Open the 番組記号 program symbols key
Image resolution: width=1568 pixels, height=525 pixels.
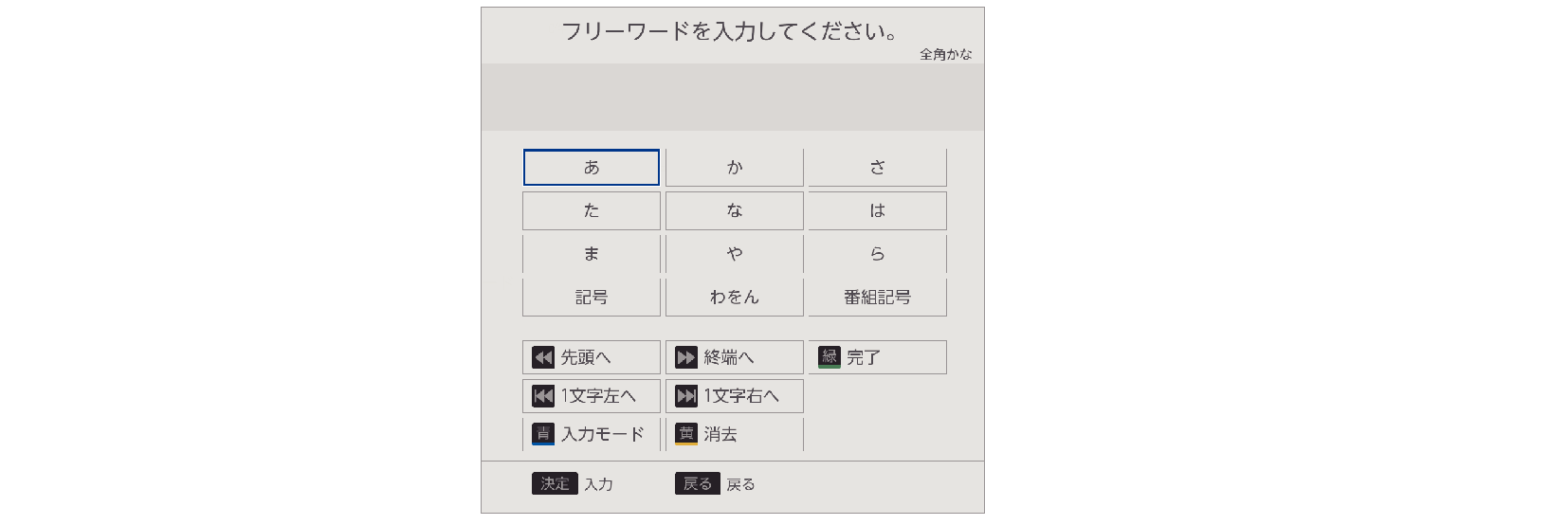pos(877,298)
